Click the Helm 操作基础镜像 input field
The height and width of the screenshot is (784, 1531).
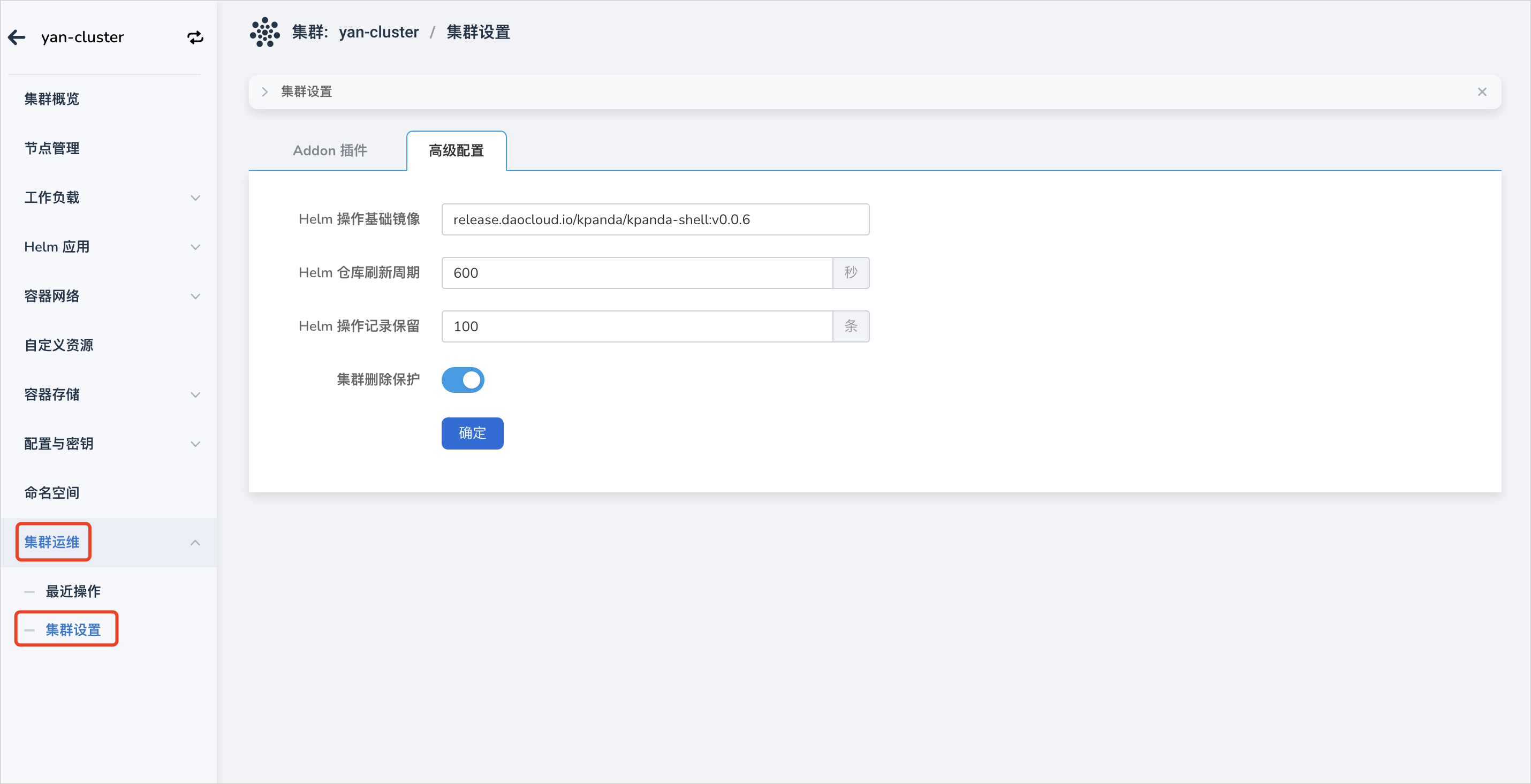pos(655,220)
